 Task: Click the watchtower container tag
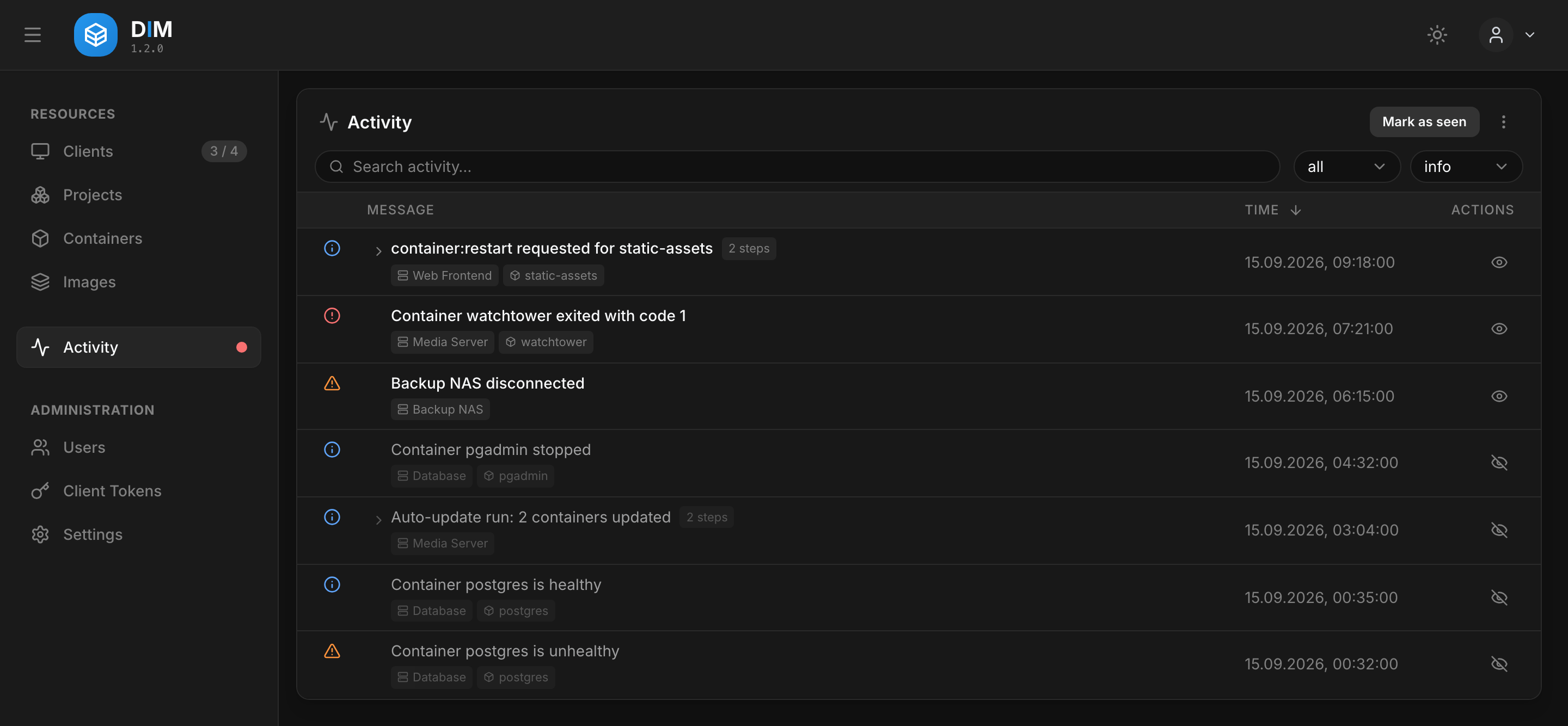546,342
